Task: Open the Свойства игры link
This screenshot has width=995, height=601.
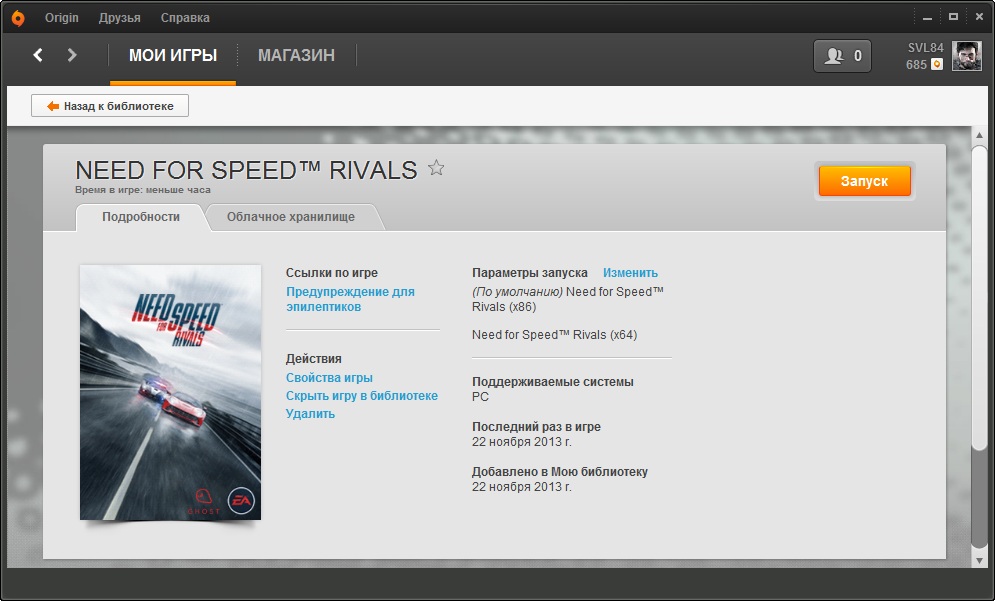Action: [x=329, y=378]
